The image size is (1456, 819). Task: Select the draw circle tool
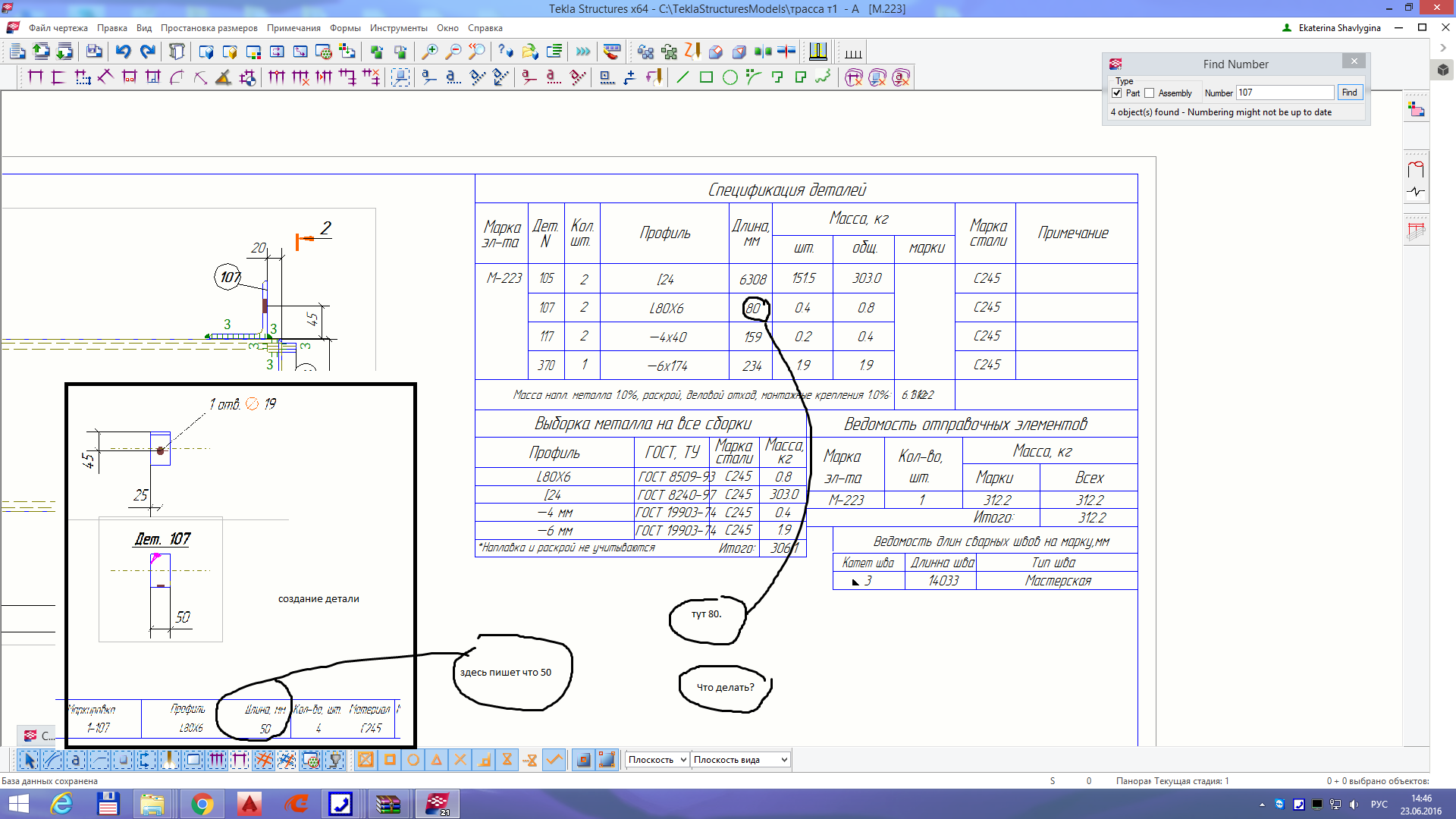point(730,77)
